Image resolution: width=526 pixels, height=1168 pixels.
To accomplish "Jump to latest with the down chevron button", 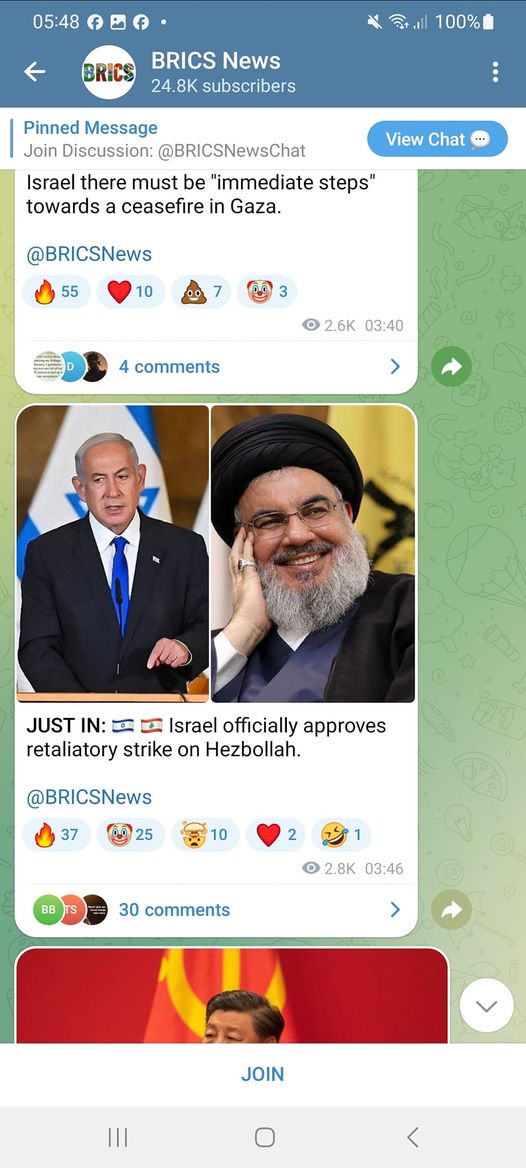I will click(487, 1006).
